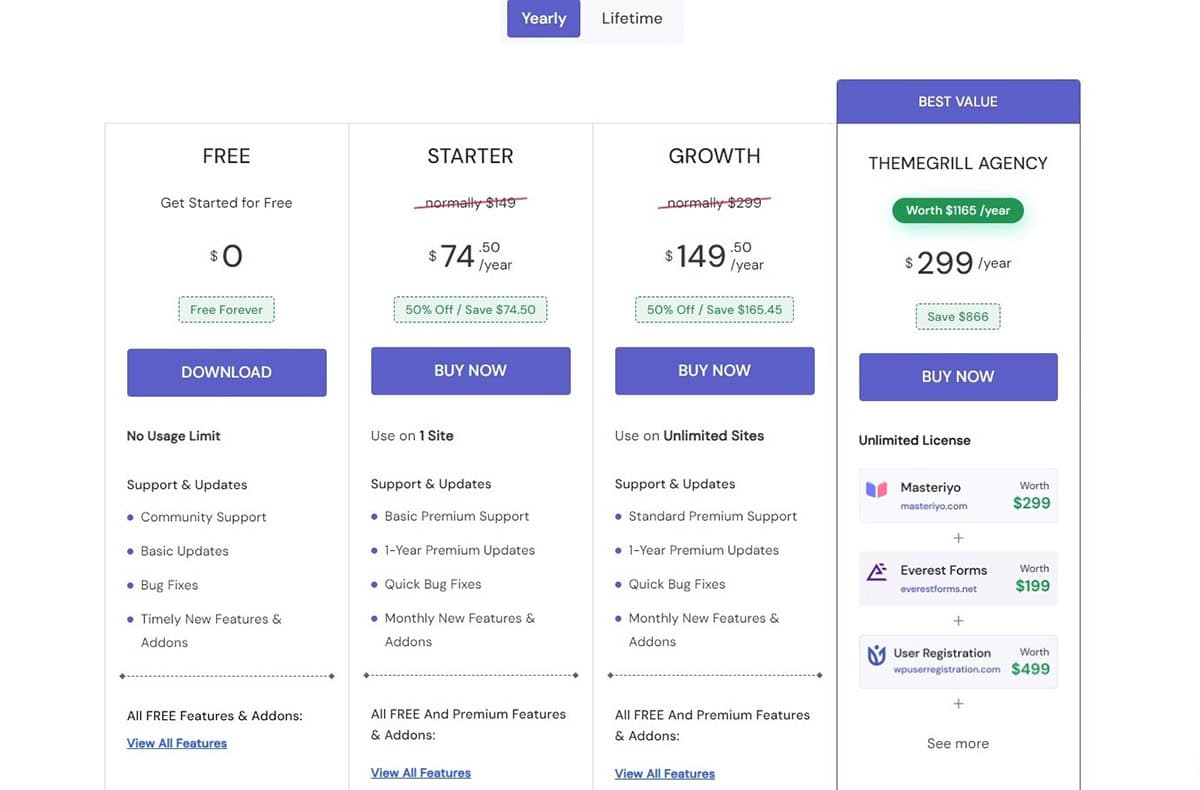Open the masteriyo.com link
Image resolution: width=1200 pixels, height=790 pixels.
coord(934,506)
